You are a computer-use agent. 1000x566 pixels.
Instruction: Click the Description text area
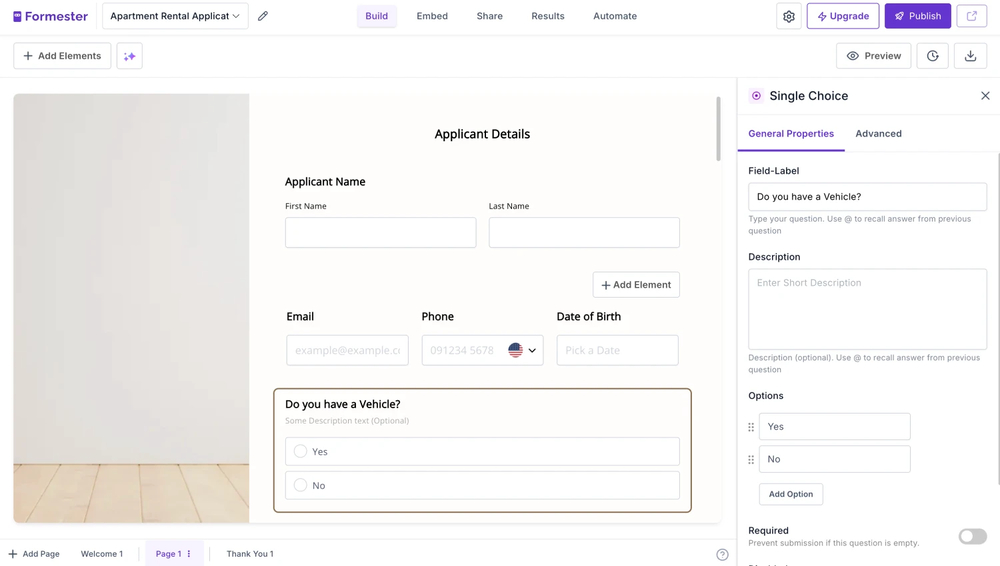tap(867, 308)
